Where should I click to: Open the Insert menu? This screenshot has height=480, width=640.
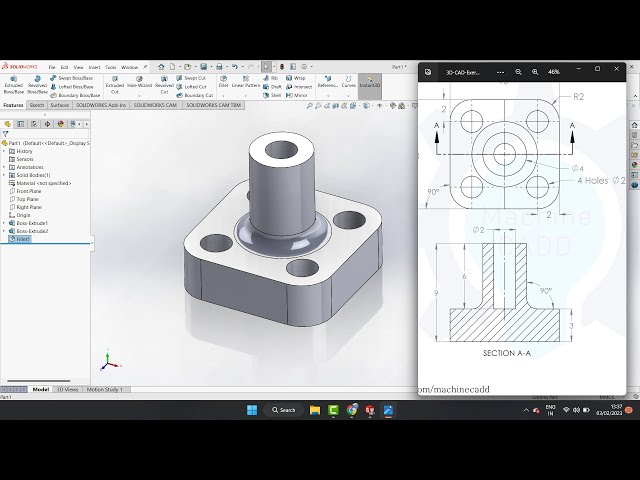coord(94,67)
